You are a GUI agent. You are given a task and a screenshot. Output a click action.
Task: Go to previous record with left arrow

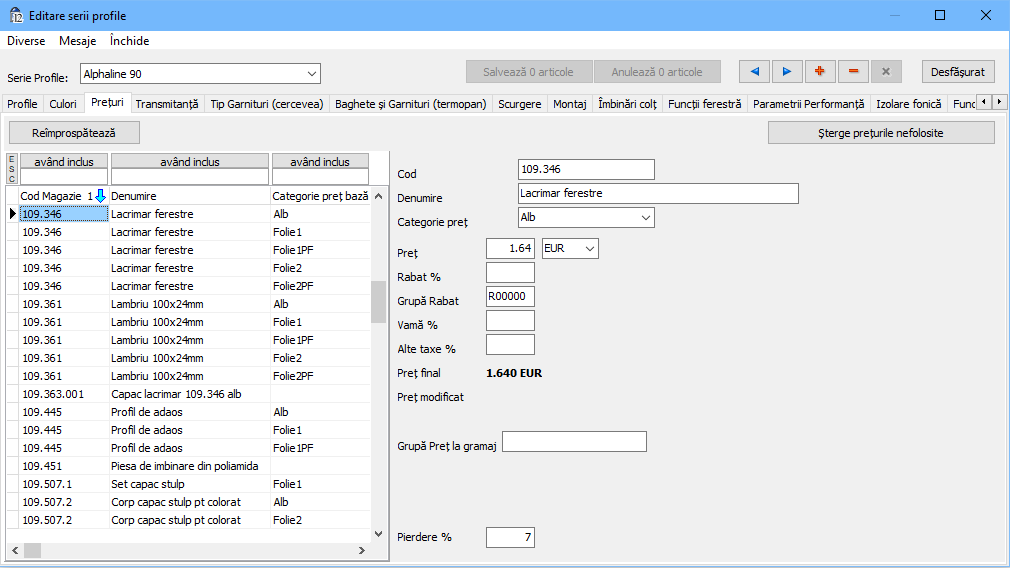(x=755, y=72)
